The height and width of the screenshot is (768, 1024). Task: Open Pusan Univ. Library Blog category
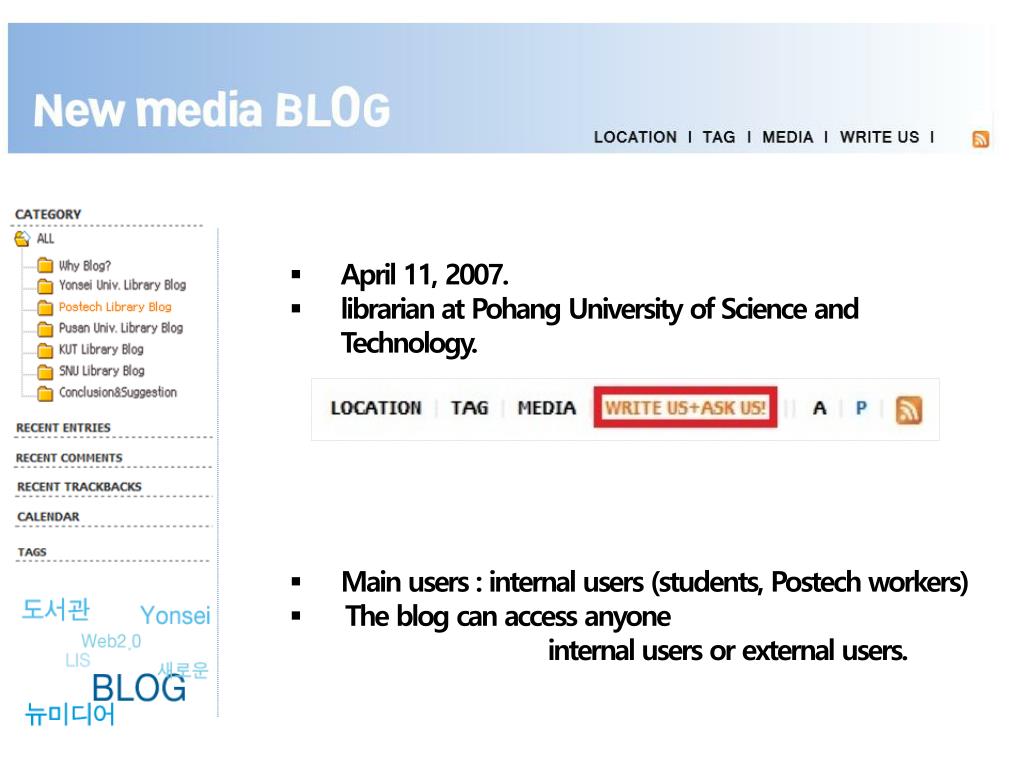(x=121, y=328)
